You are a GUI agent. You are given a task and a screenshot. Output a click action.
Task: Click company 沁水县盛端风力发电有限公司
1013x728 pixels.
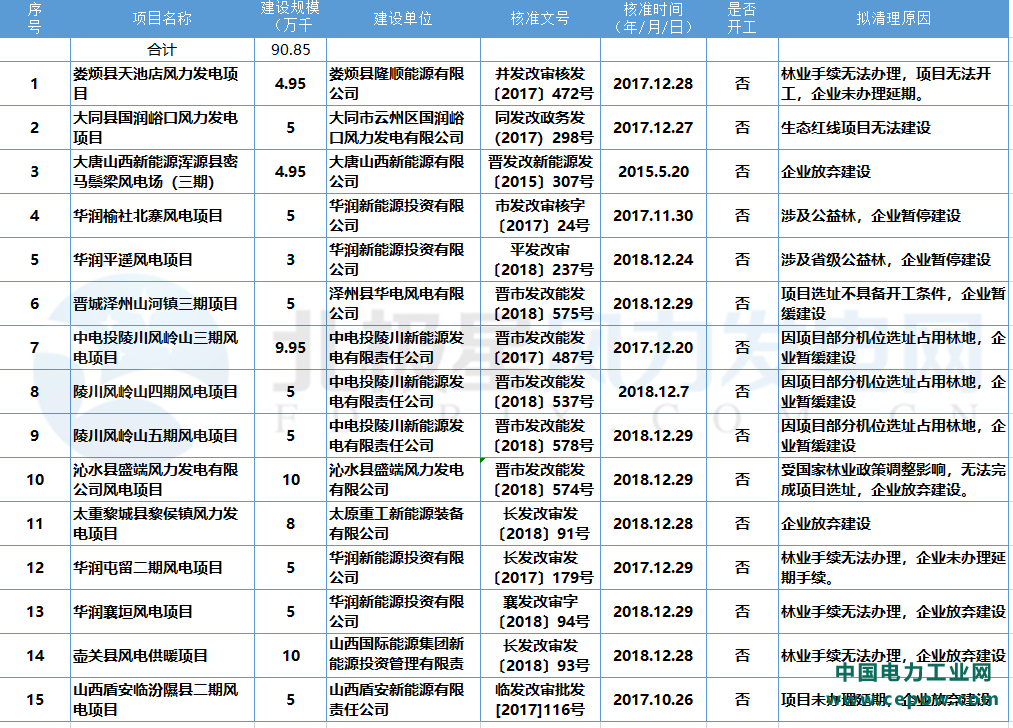tap(397, 479)
